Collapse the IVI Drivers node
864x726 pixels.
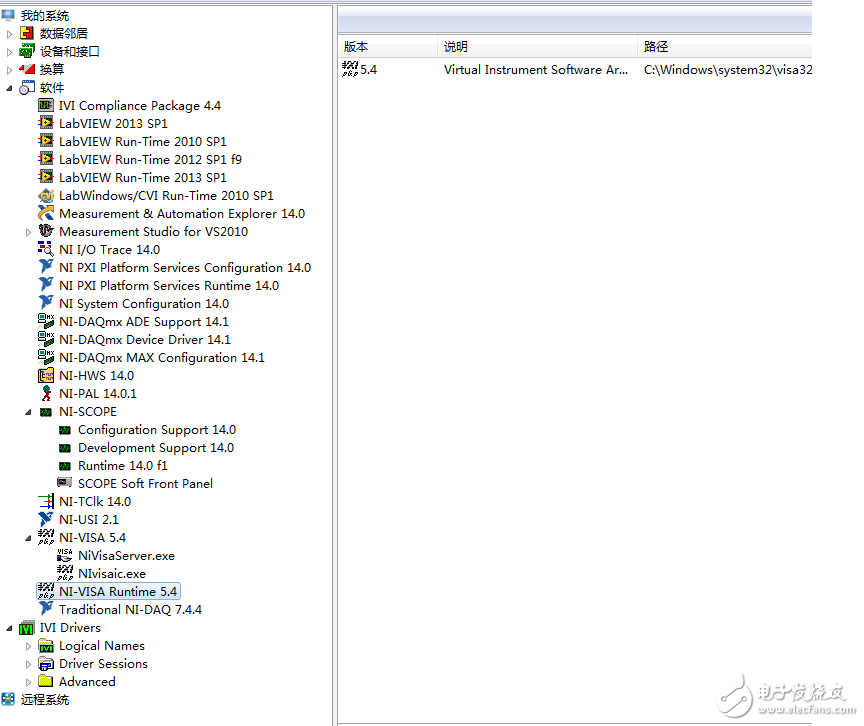(x=9, y=628)
